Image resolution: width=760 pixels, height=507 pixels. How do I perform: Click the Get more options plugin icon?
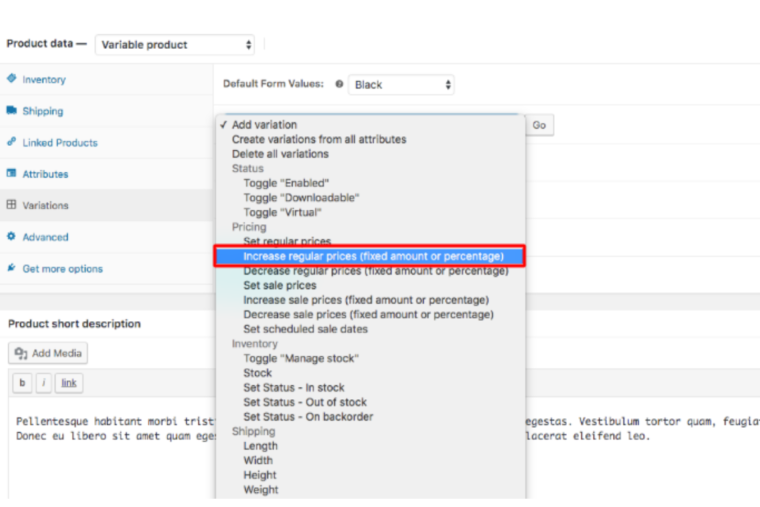pos(12,268)
